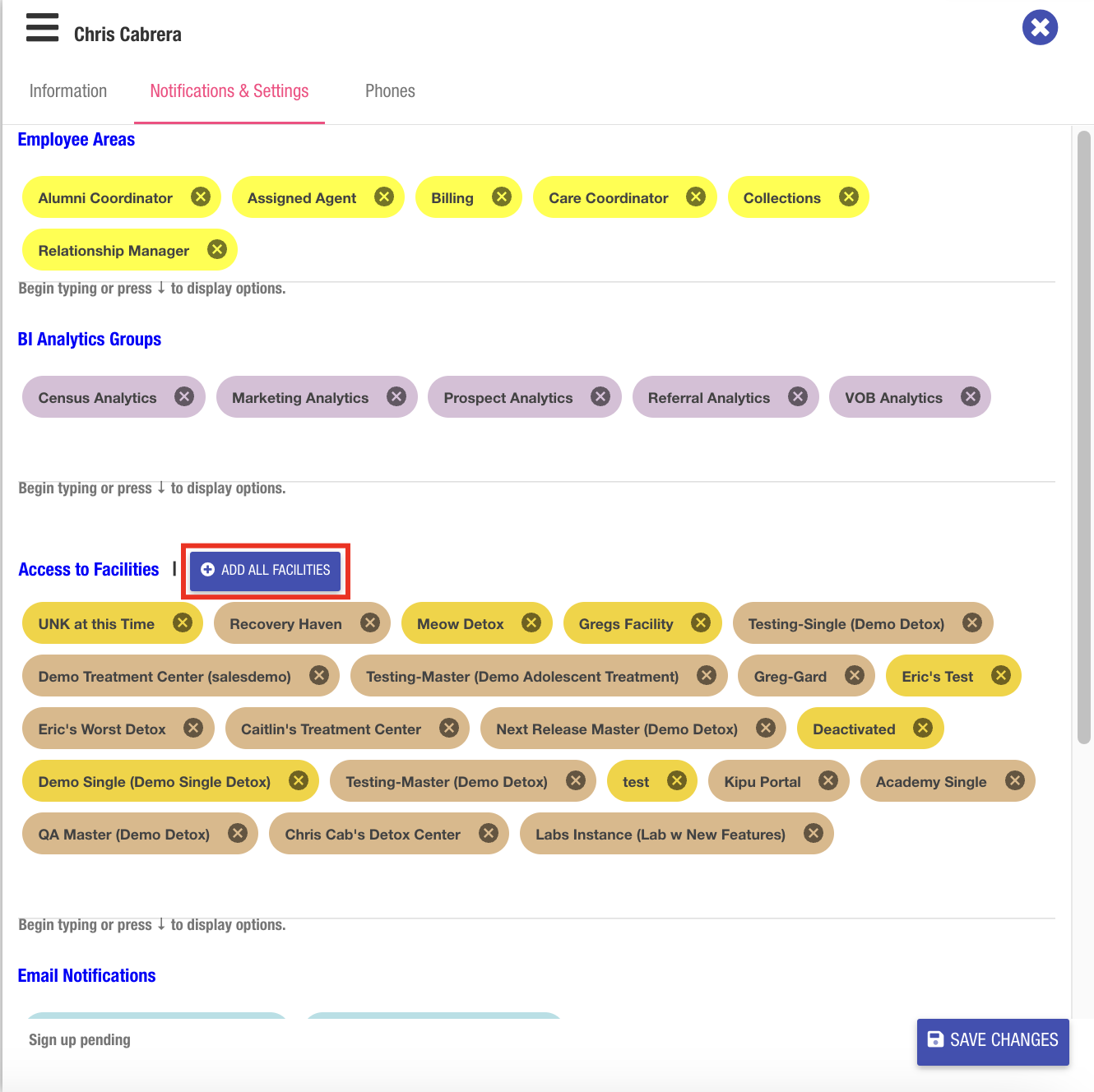This screenshot has width=1094, height=1092.
Task: Delete the Collections employee area tag
Action: (x=849, y=197)
